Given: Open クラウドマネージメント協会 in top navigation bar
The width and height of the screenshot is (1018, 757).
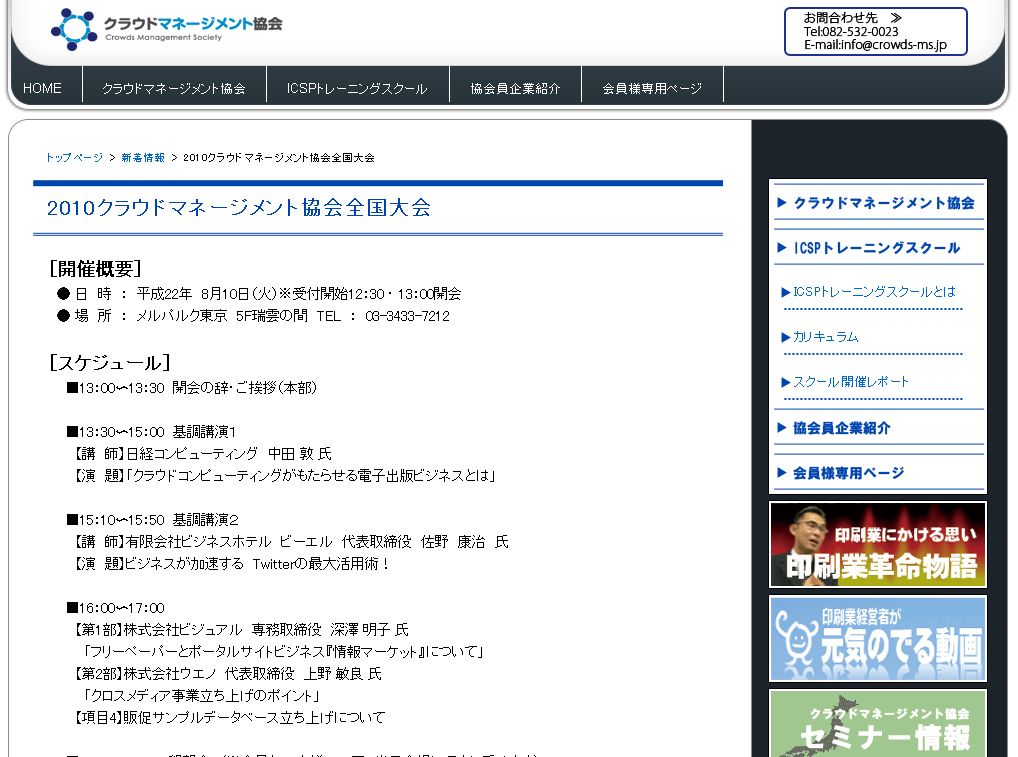Looking at the screenshot, I should pyautogui.click(x=174, y=88).
